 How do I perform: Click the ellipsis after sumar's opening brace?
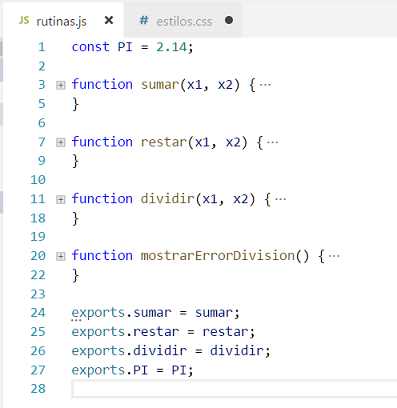click(265, 85)
